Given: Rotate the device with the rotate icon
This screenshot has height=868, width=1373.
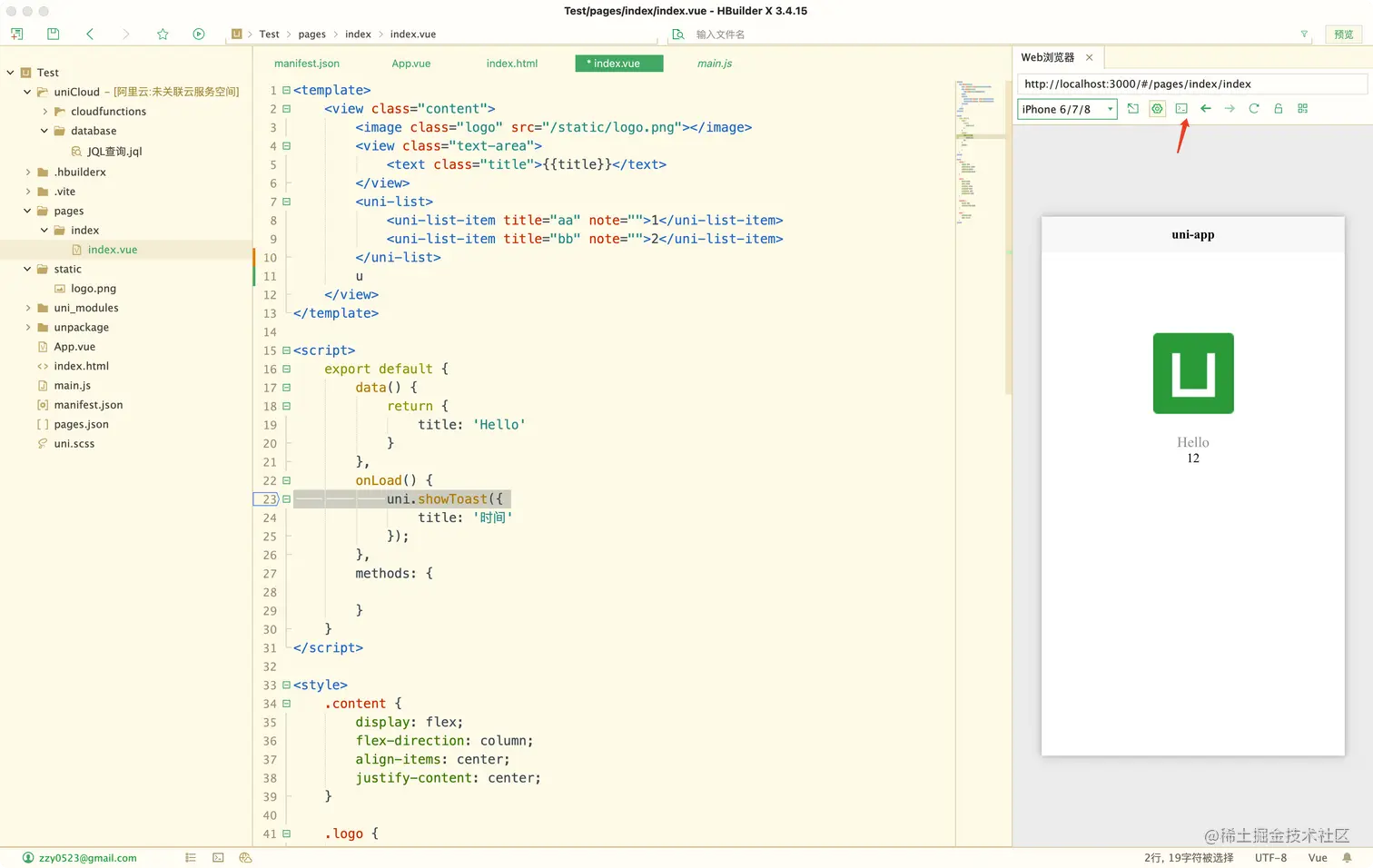Looking at the screenshot, I should click(1133, 108).
